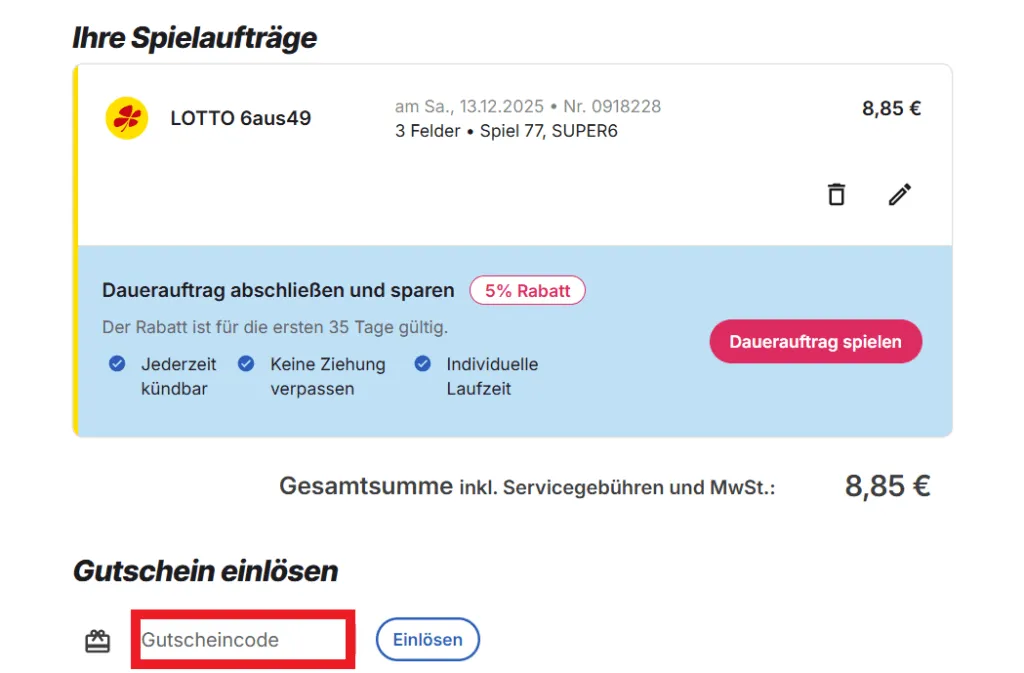Click the gift voucher icon
The height and width of the screenshot is (673, 1024).
pyautogui.click(x=97, y=639)
